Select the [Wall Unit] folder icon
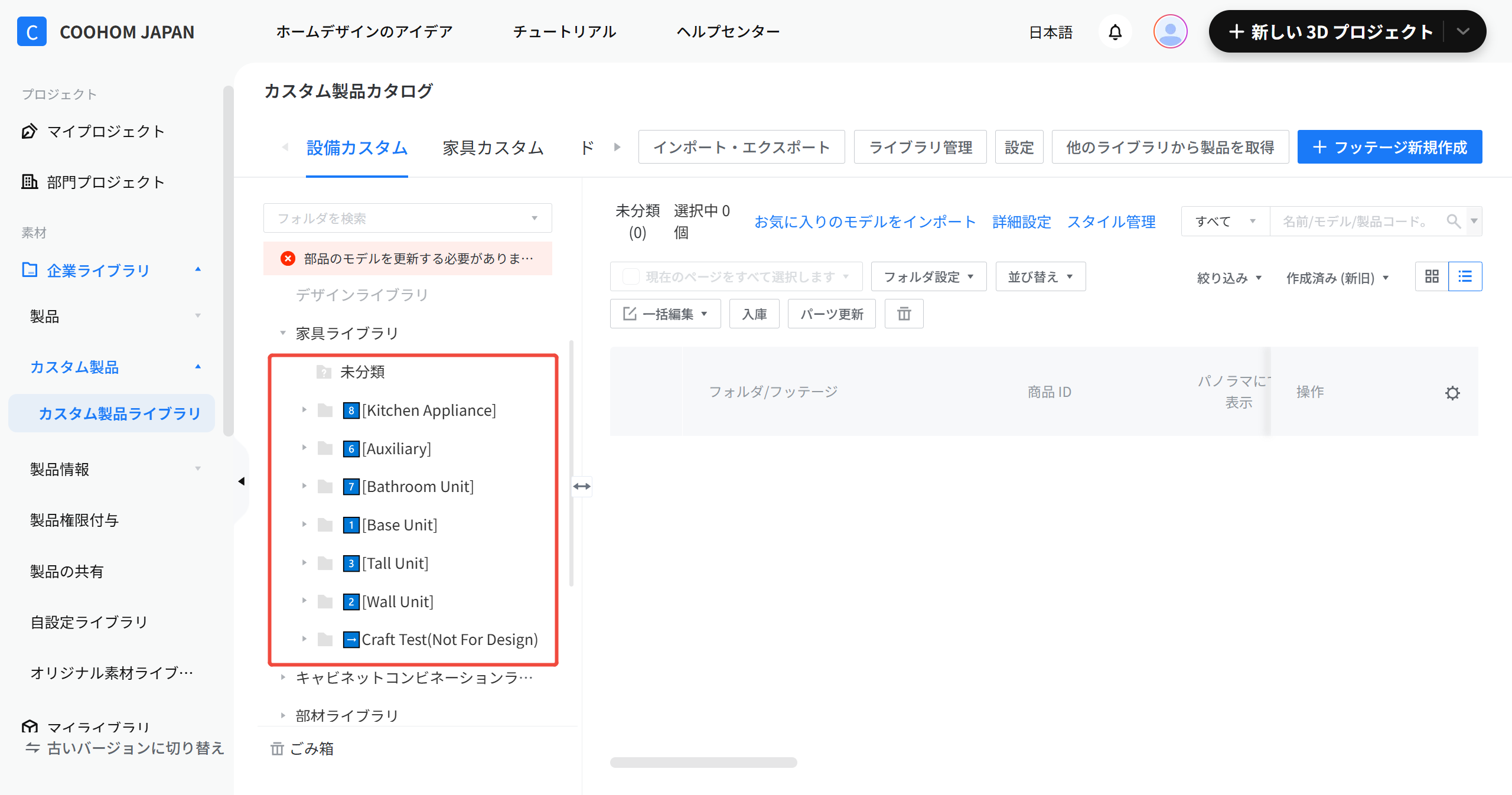 click(x=325, y=601)
